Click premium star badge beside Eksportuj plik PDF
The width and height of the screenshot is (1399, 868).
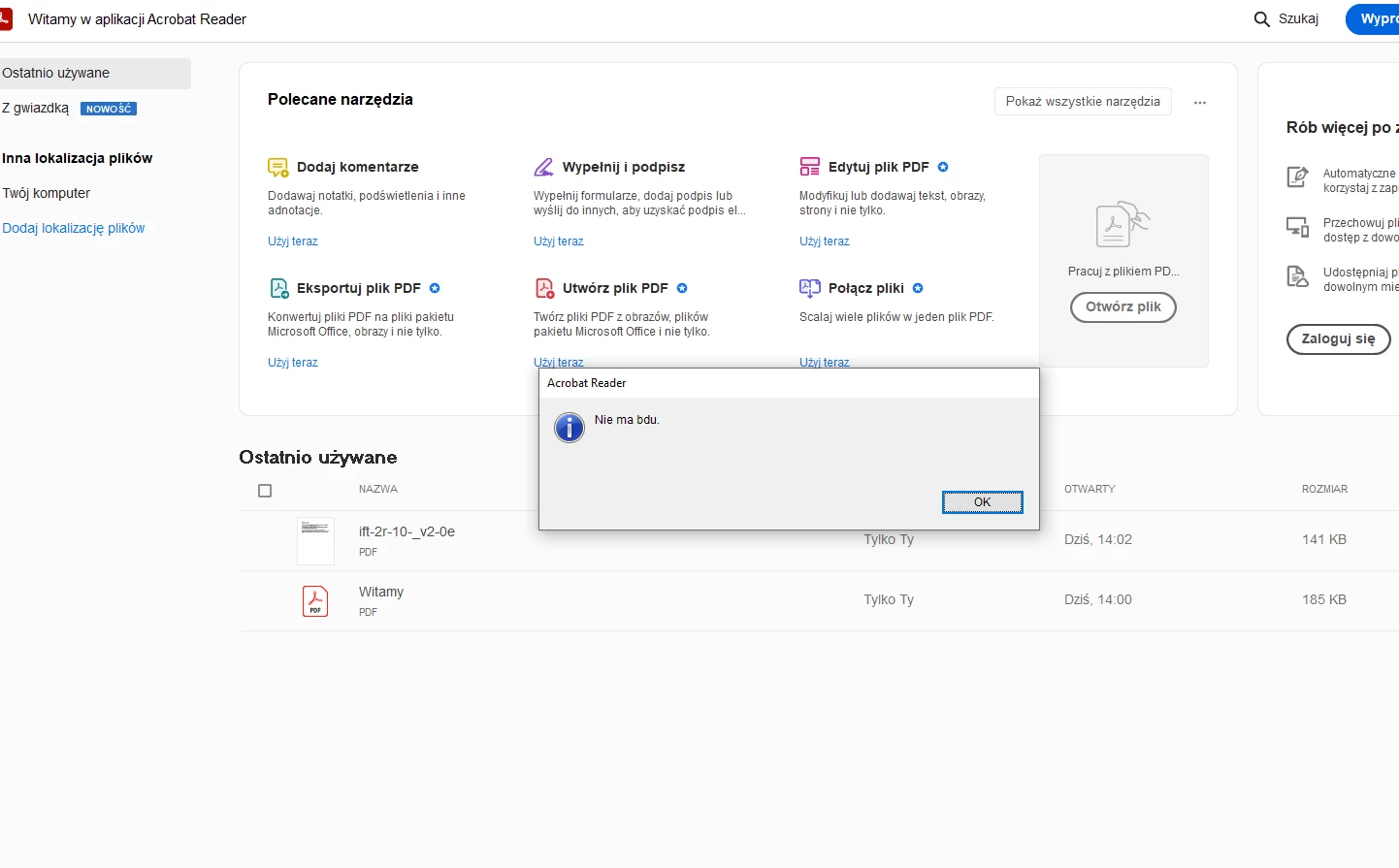coord(435,288)
